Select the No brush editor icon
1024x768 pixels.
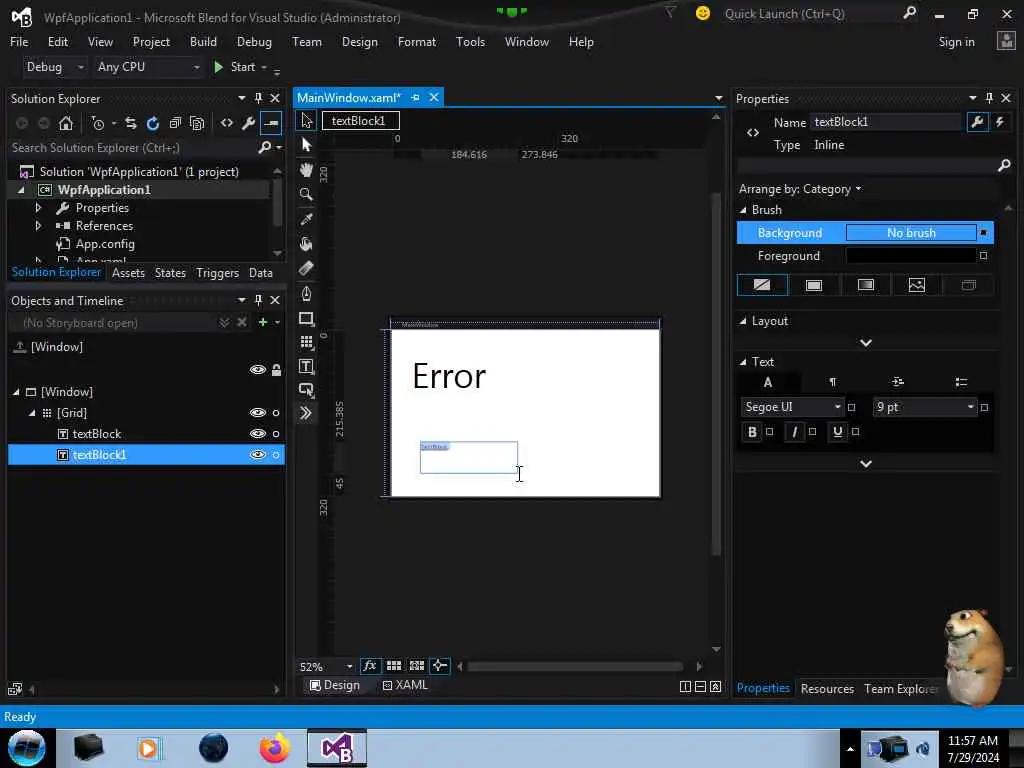point(762,285)
